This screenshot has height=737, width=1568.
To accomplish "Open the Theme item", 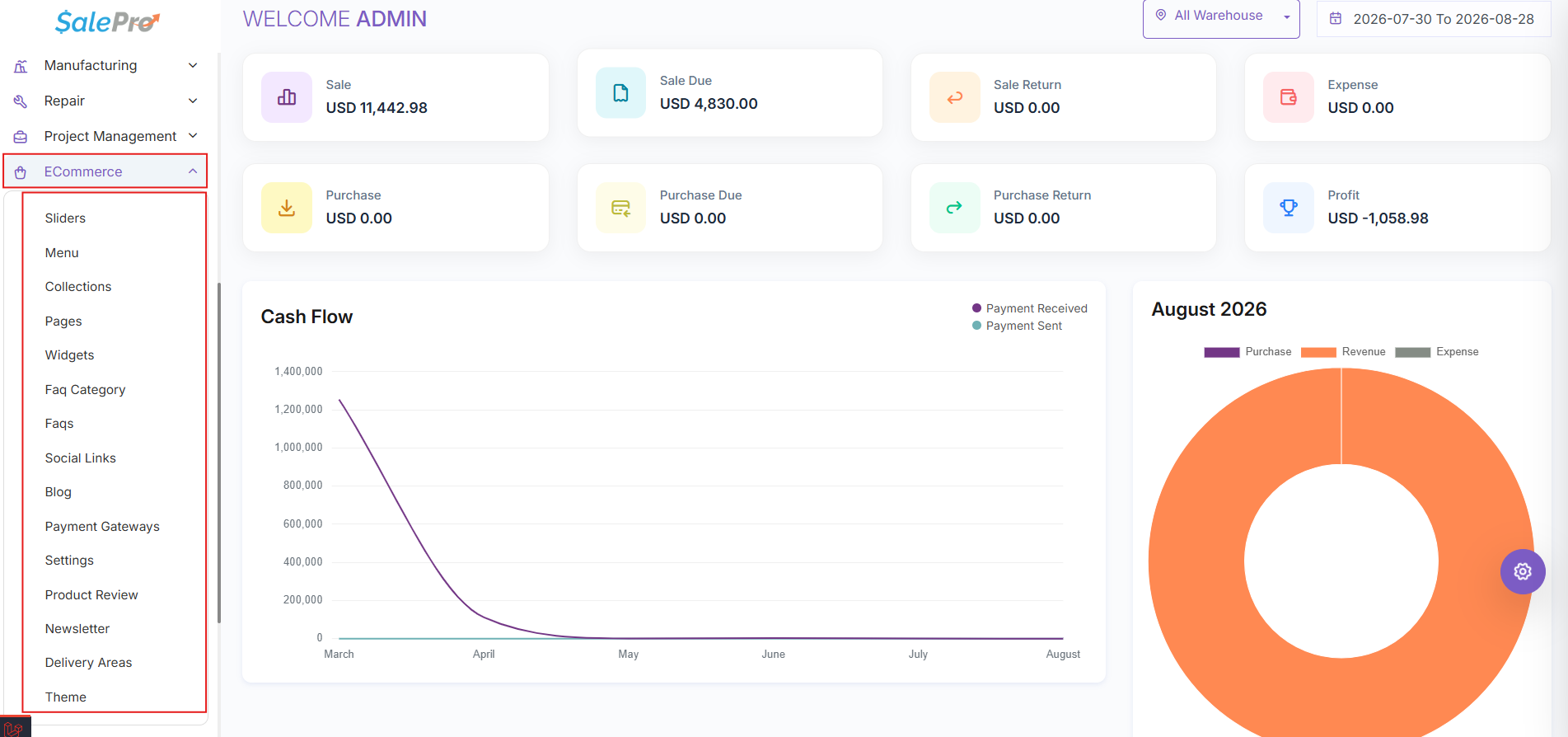I will [x=65, y=697].
